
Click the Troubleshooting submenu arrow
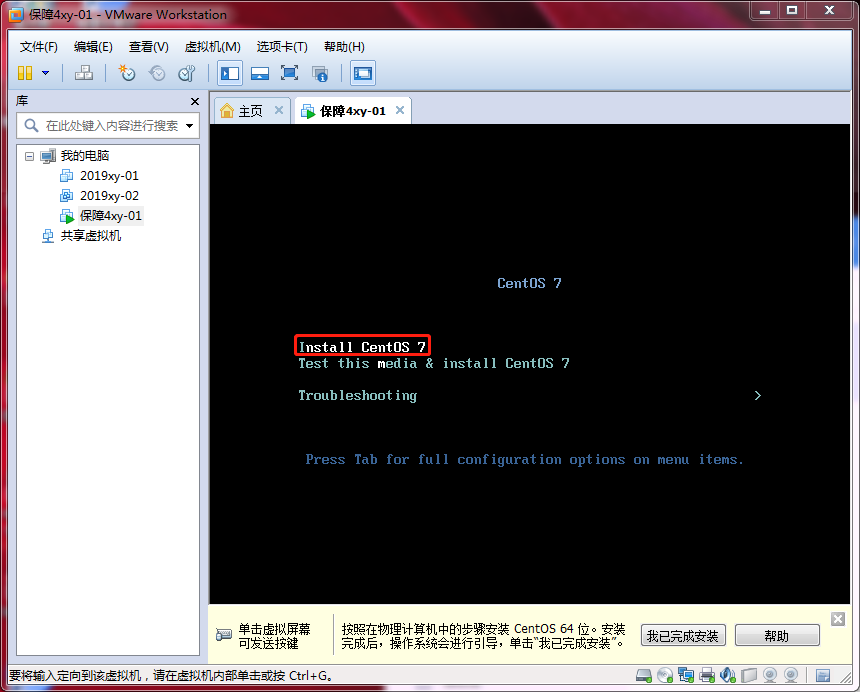click(757, 395)
